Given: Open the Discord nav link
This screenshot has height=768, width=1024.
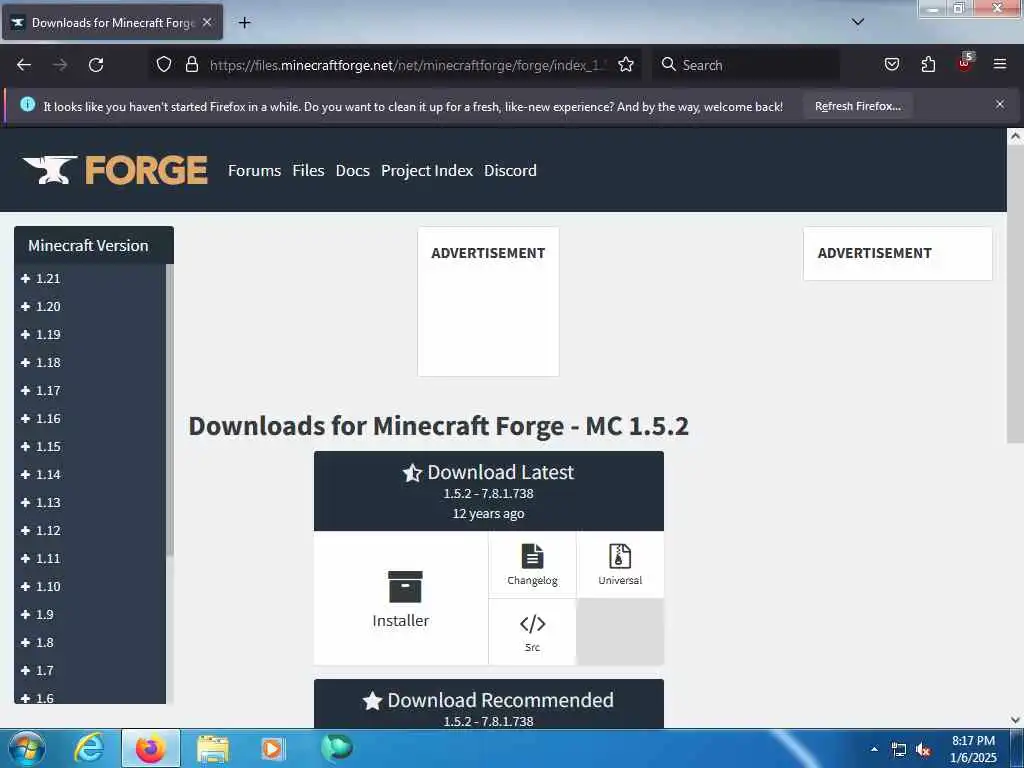Looking at the screenshot, I should 510,170.
